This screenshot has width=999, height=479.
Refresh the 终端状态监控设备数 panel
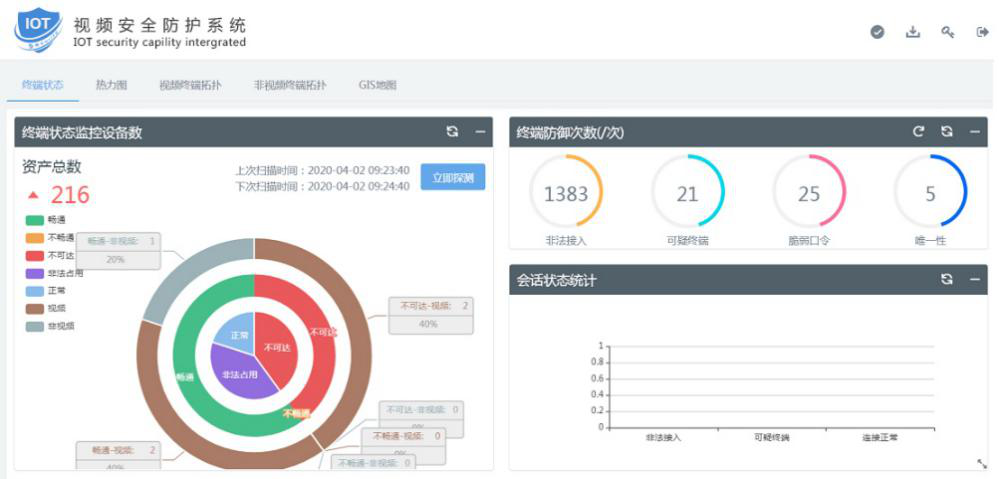tap(452, 132)
